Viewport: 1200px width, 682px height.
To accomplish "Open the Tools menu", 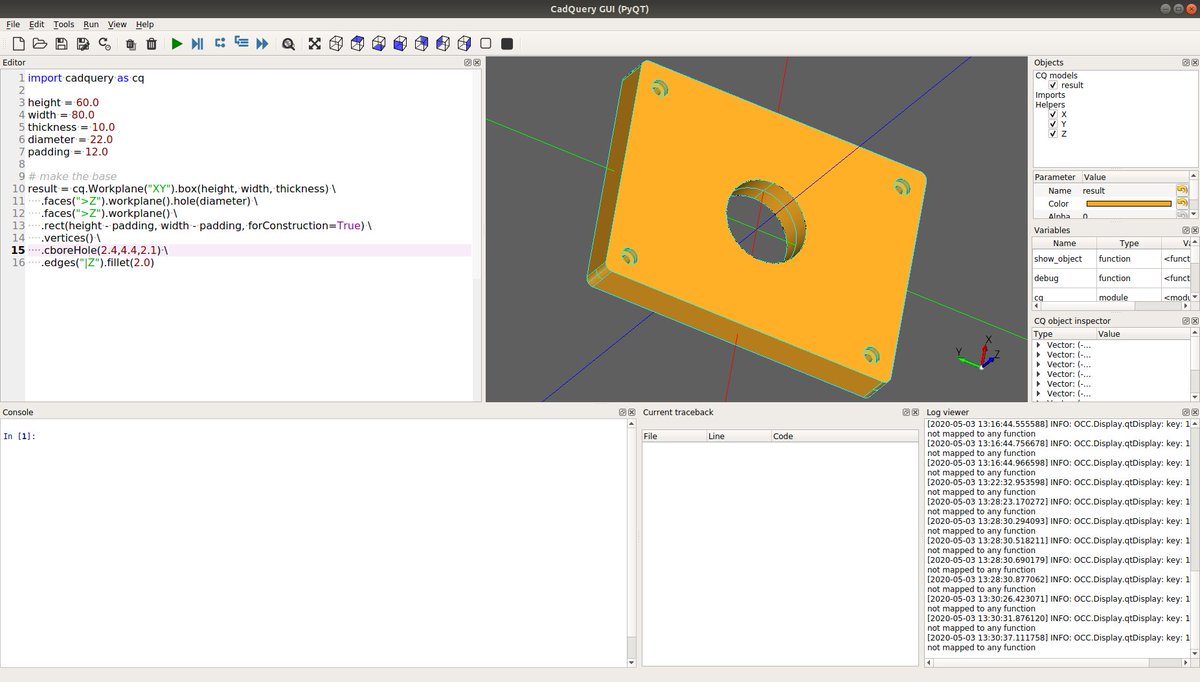I will 64,24.
